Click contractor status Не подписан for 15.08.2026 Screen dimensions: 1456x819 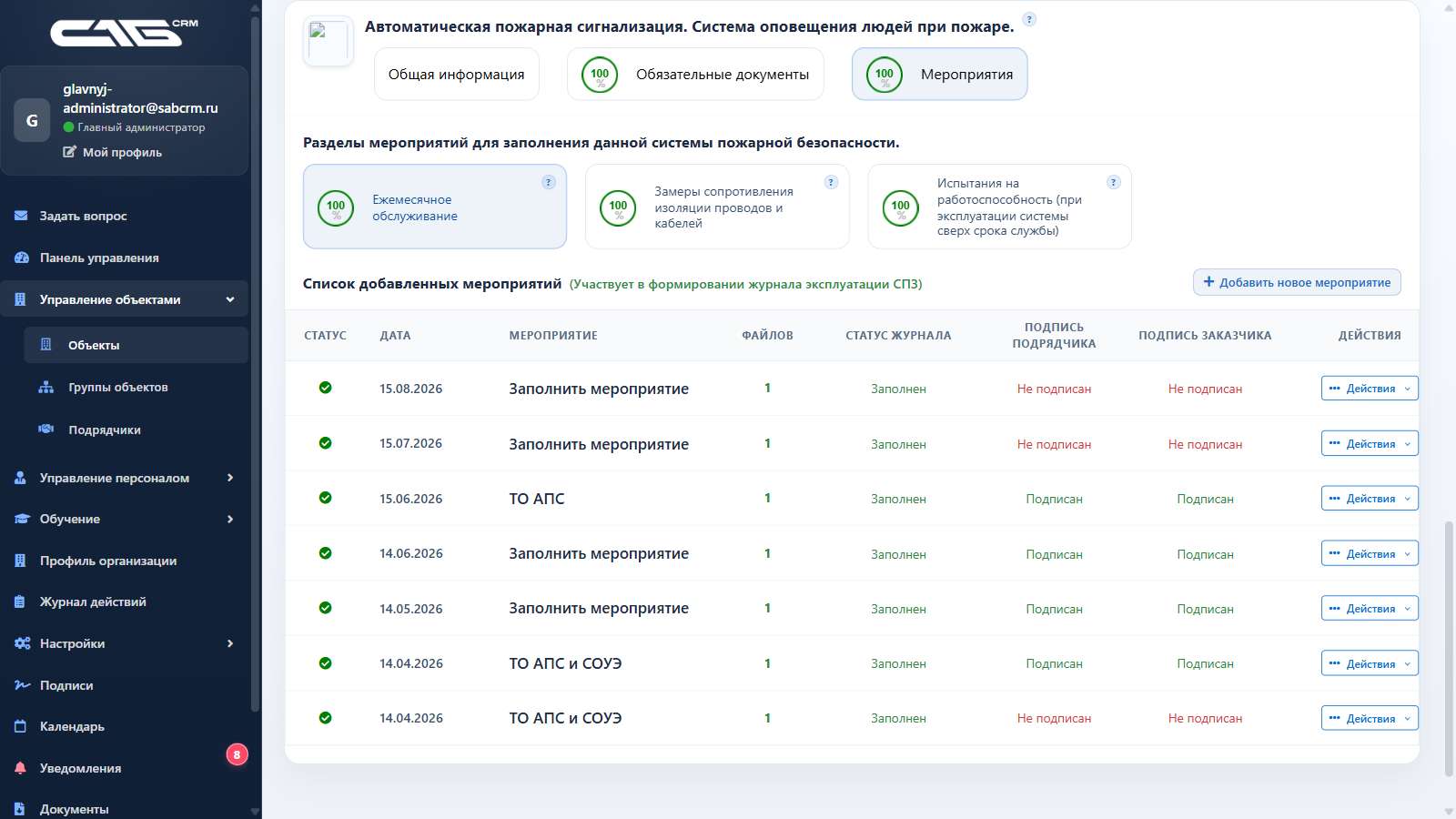click(x=1054, y=389)
